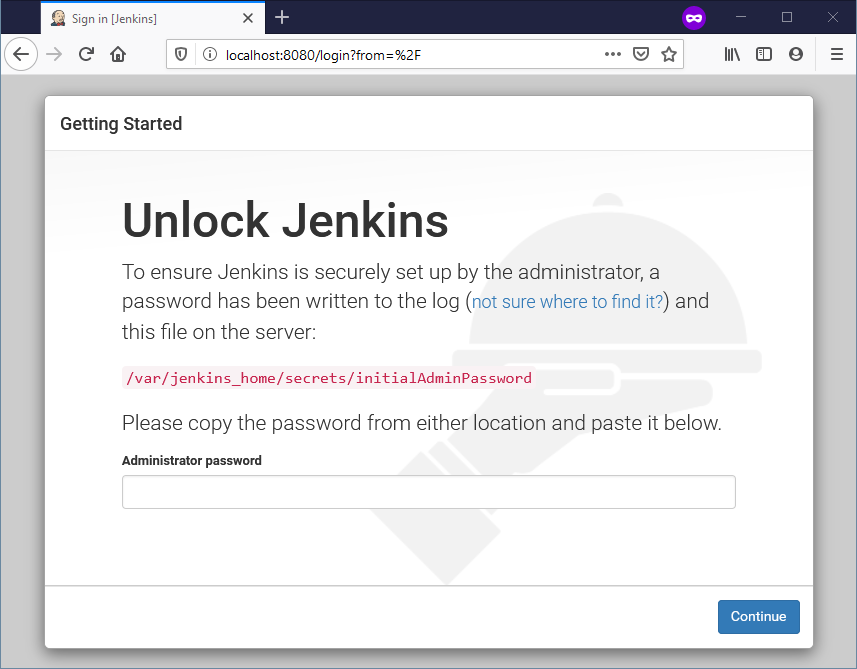Toggle the sidebar panel open
The height and width of the screenshot is (669, 857).
point(764,54)
